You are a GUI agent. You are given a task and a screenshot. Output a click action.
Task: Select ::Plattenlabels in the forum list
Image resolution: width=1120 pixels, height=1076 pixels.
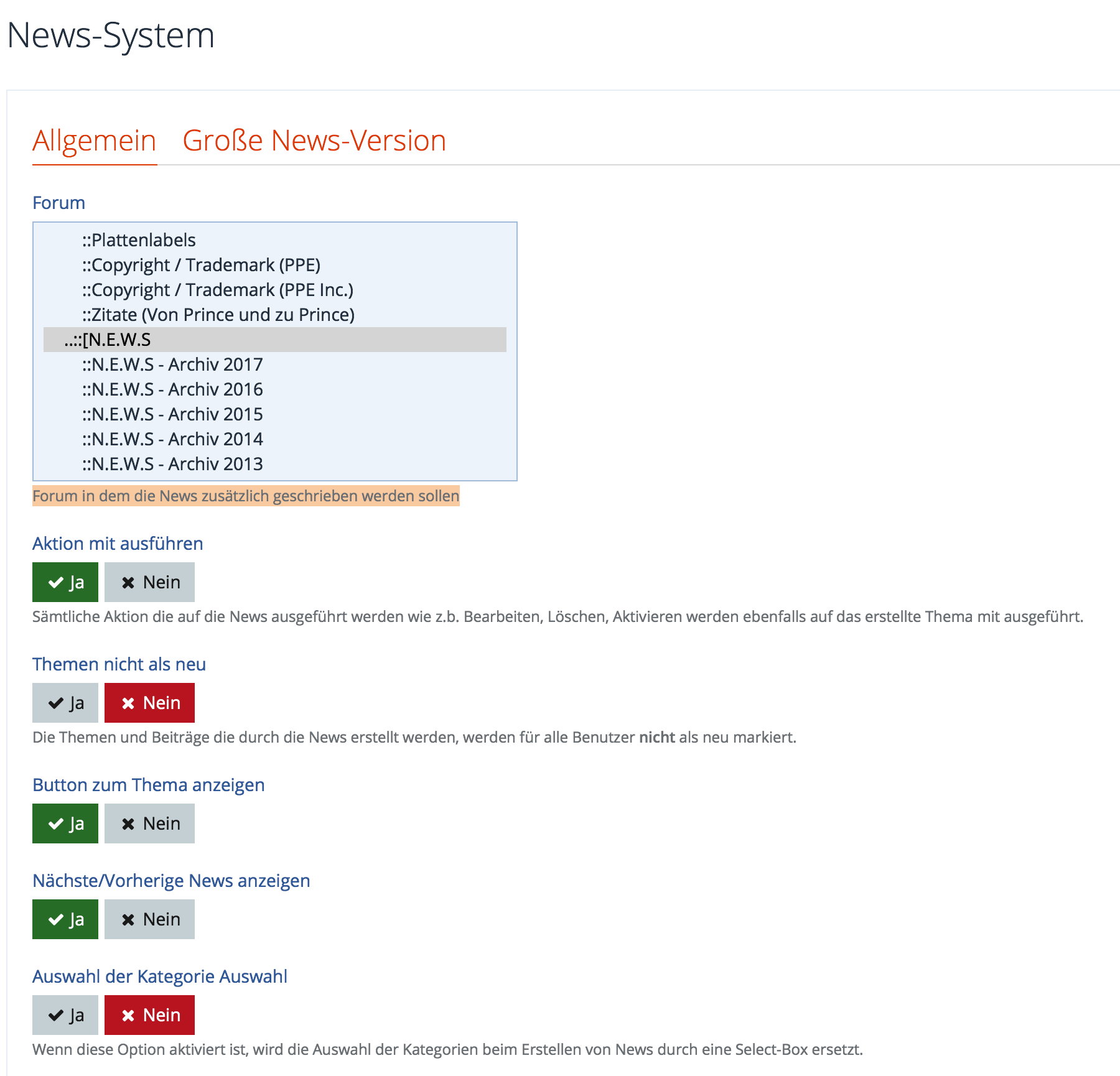[139, 240]
